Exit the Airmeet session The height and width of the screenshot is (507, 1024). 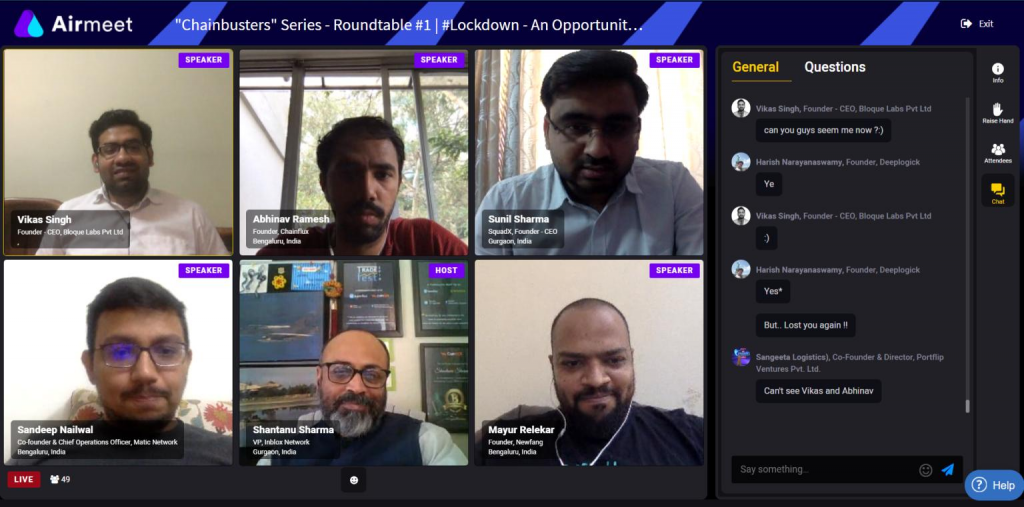coord(977,24)
